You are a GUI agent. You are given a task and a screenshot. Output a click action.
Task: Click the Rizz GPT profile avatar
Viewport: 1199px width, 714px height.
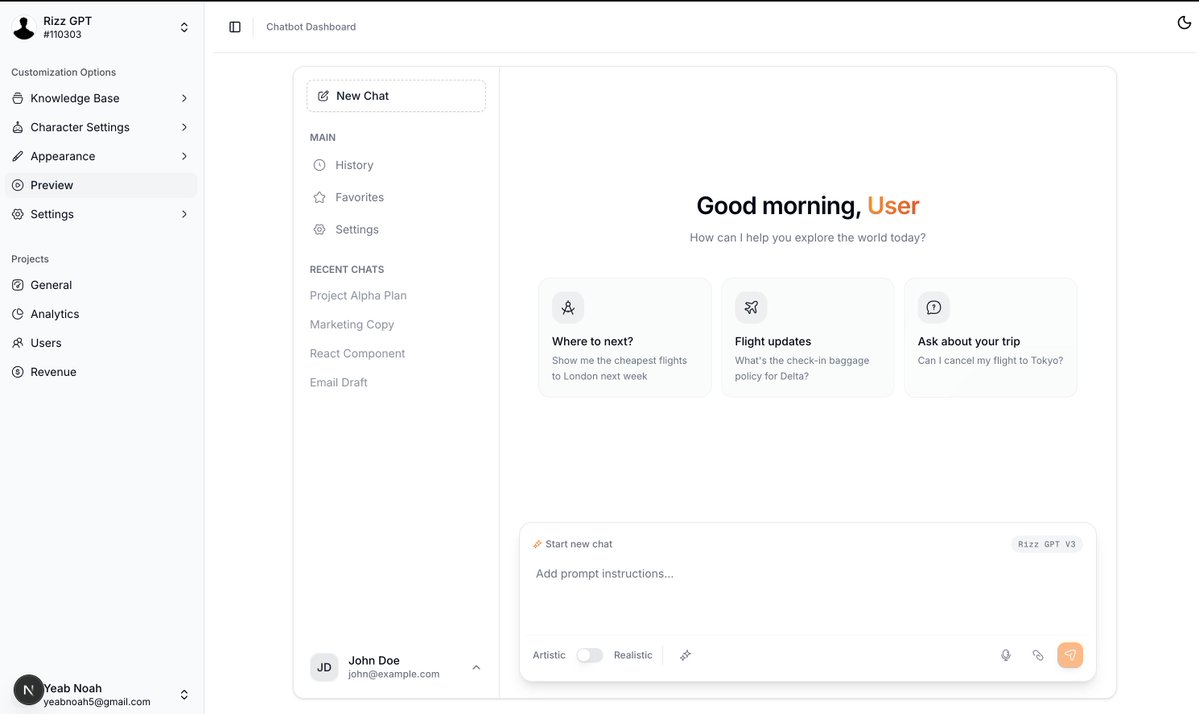click(x=24, y=28)
